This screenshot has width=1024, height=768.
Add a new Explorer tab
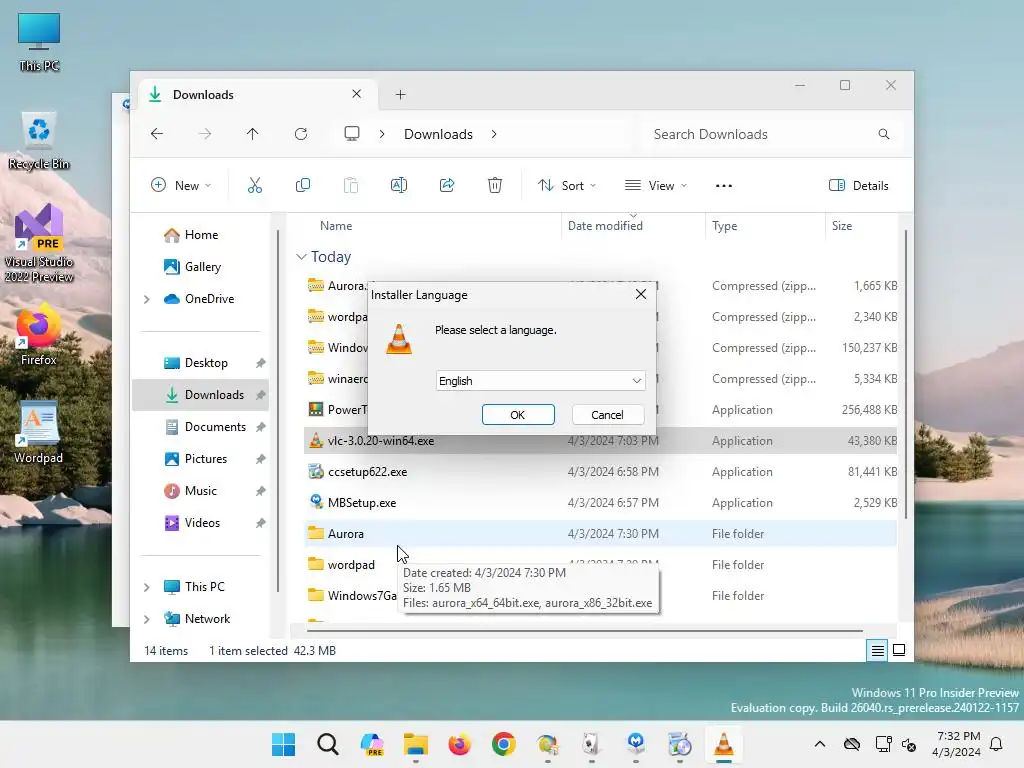(400, 95)
